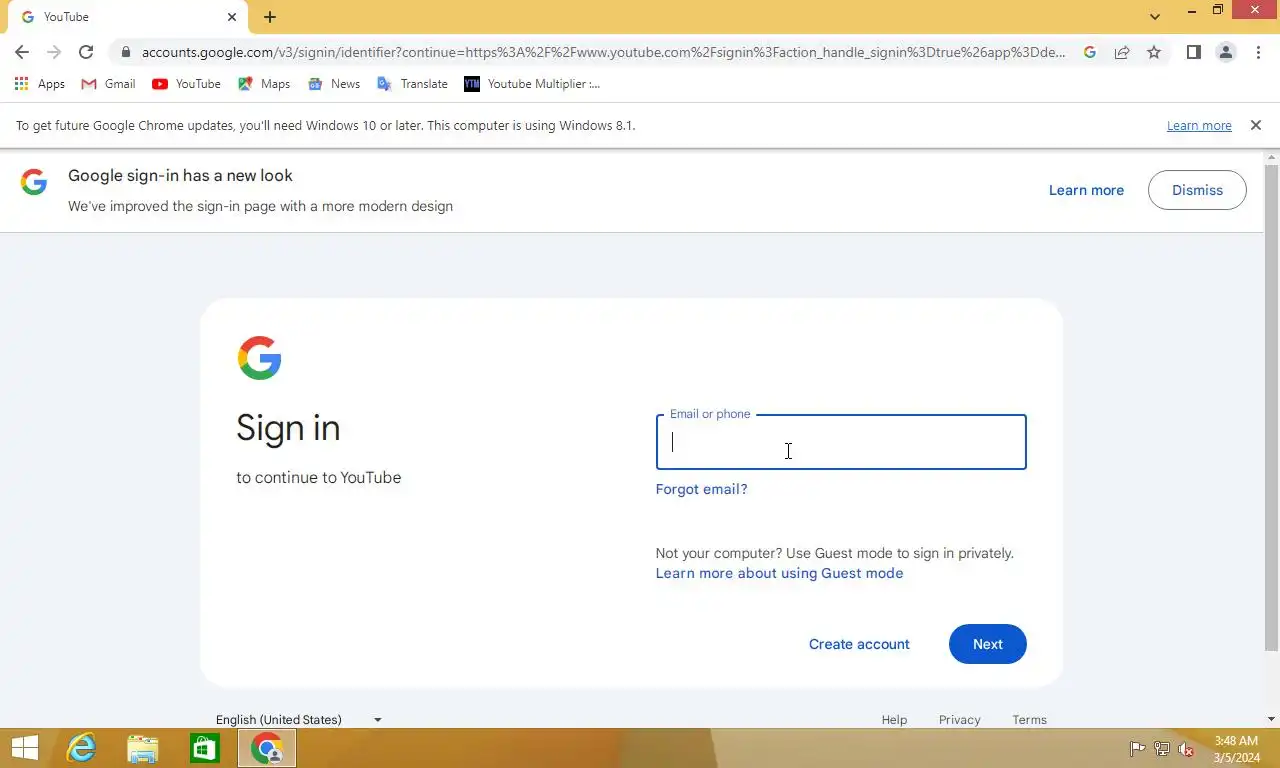The height and width of the screenshot is (768, 1280).
Task: Click the scrollbar down arrow
Action: [1272, 719]
